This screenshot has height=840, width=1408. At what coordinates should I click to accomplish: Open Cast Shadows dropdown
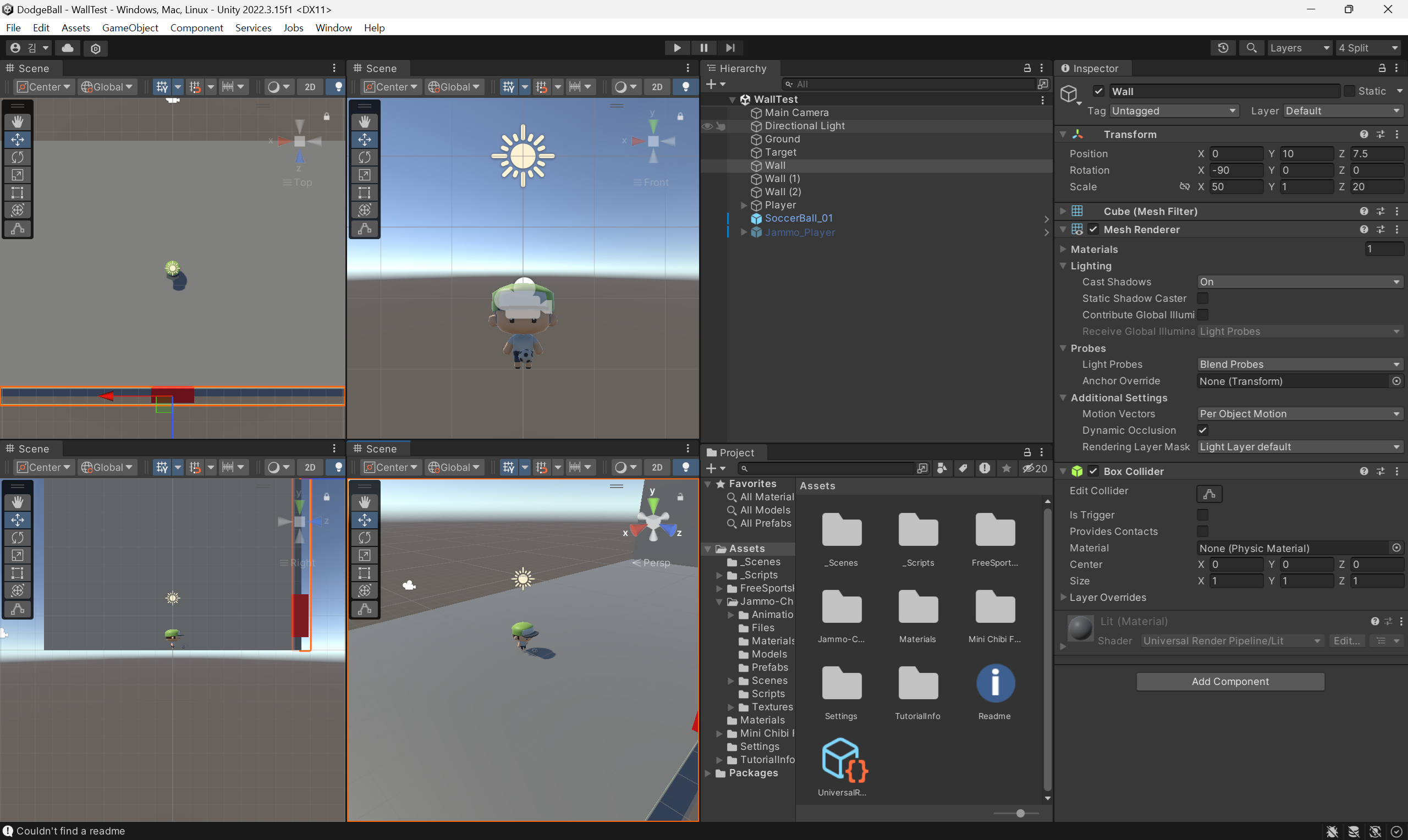(x=1300, y=282)
